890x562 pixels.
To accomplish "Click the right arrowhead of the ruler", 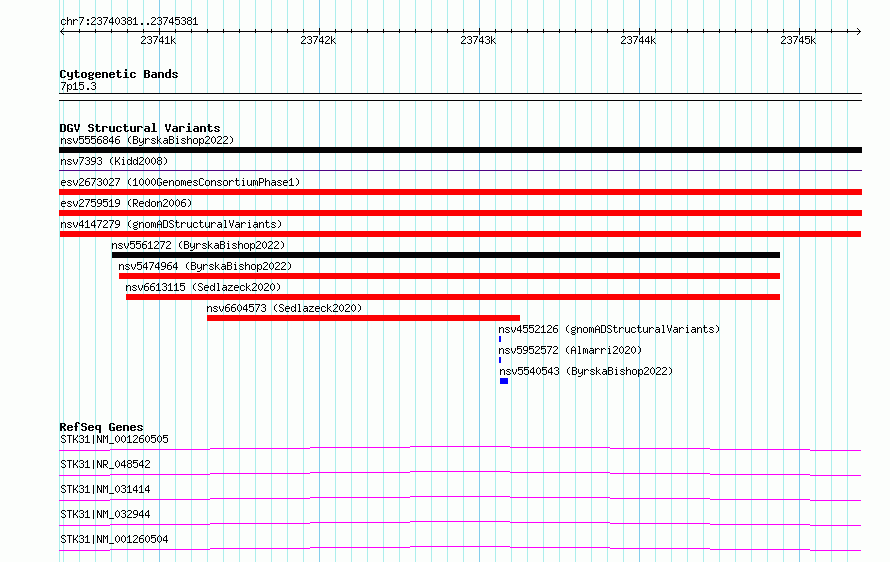I will [859, 32].
